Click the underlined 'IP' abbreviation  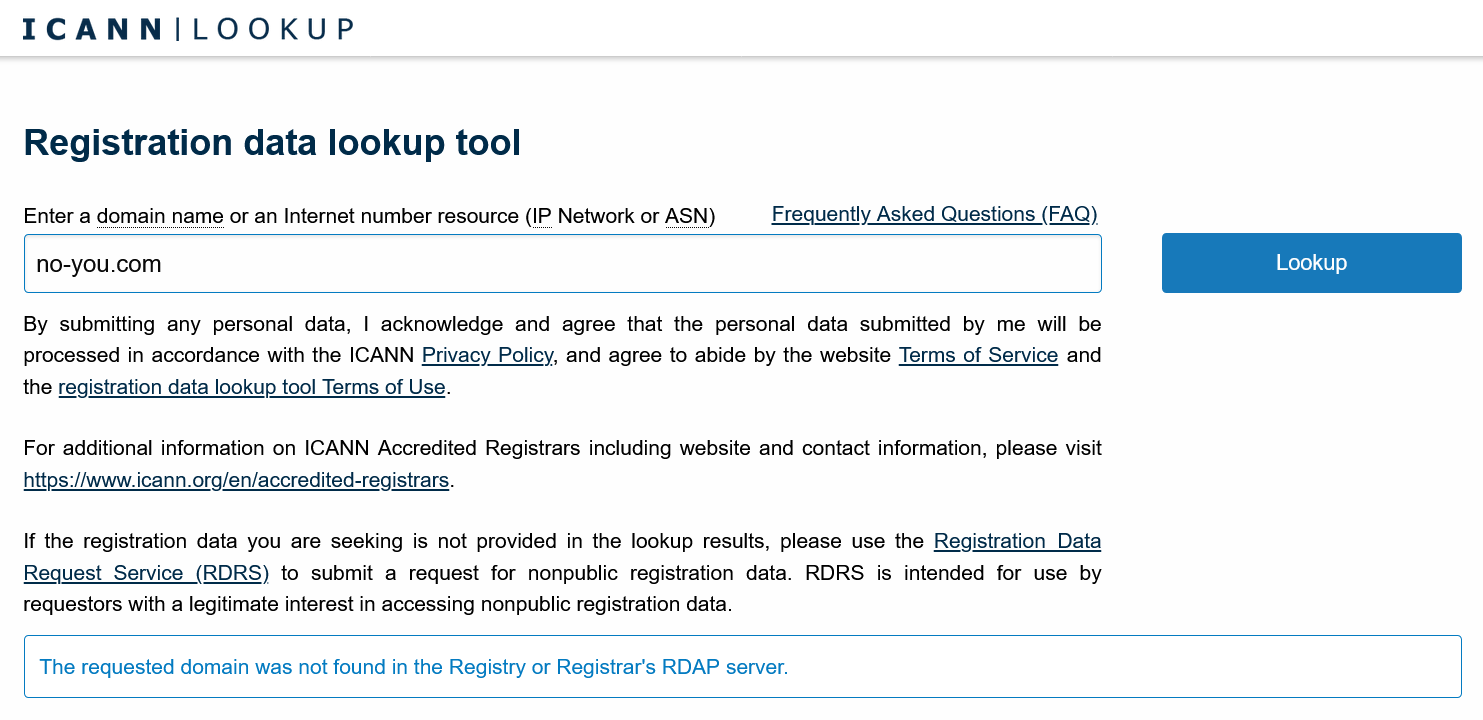(x=541, y=216)
